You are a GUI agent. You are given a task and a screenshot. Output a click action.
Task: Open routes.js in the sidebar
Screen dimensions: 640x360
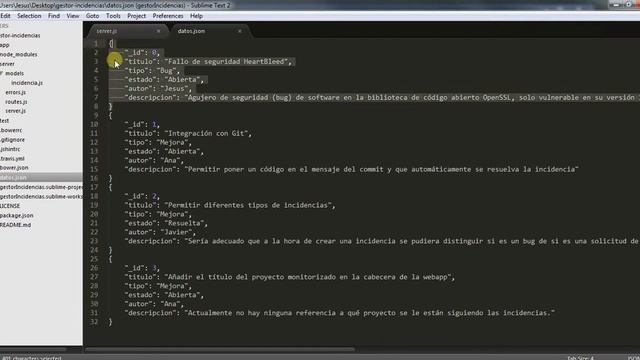point(16,102)
